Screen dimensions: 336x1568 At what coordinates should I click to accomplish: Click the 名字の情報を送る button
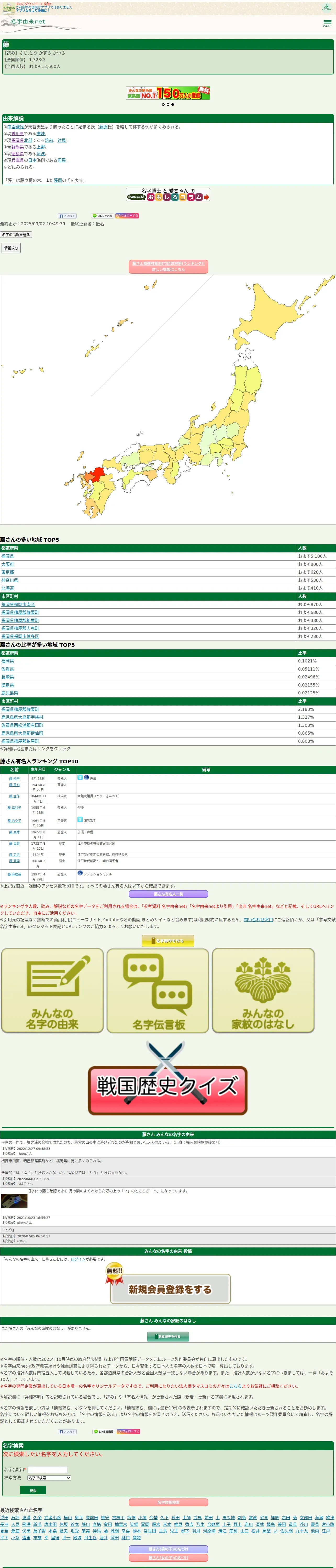click(x=16, y=234)
